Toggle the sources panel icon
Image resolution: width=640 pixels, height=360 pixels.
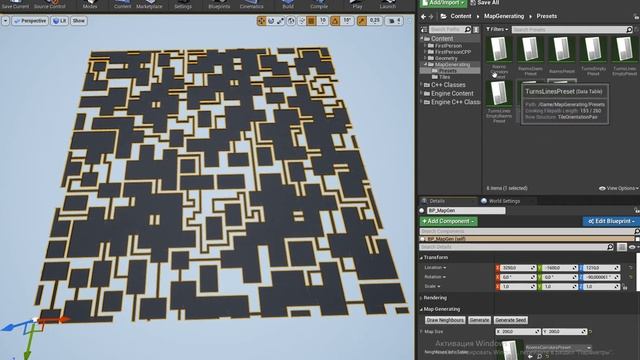[x=424, y=29]
